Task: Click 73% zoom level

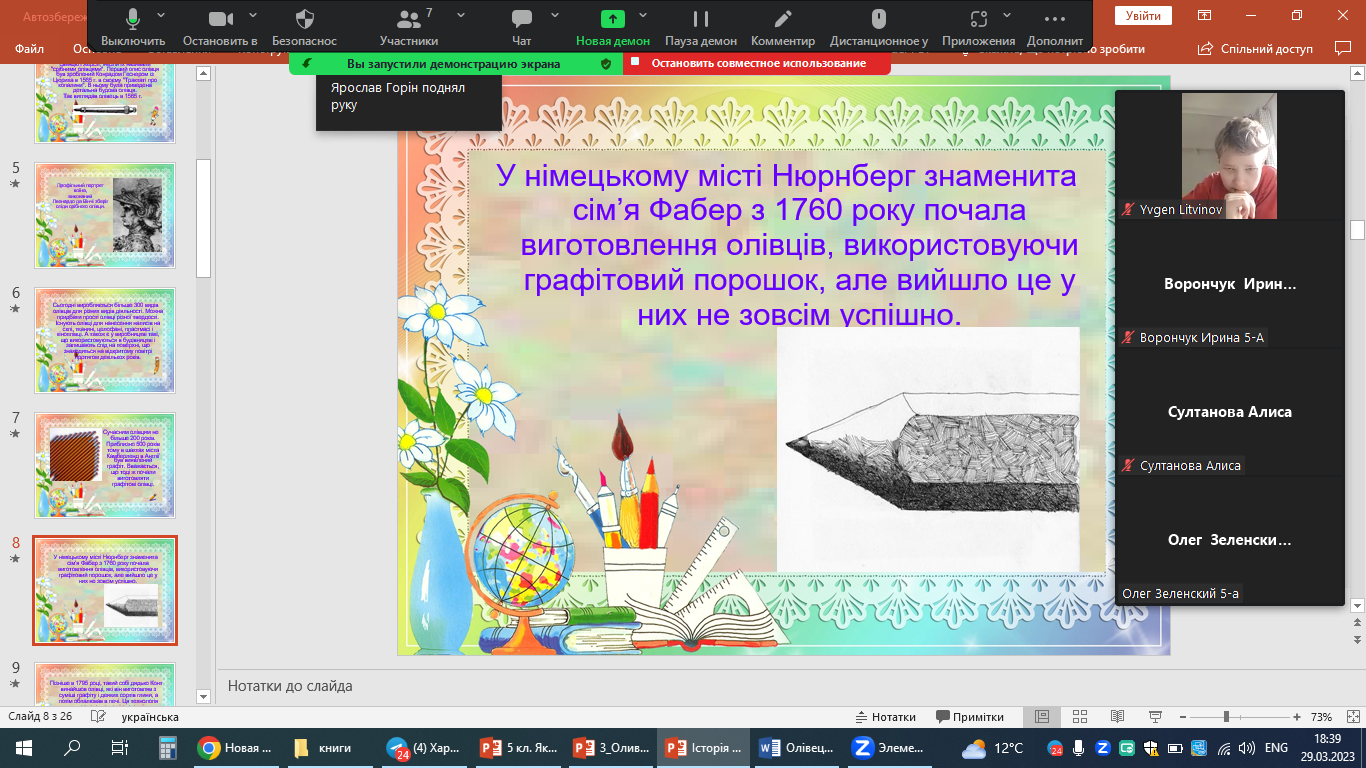Action: click(1322, 717)
